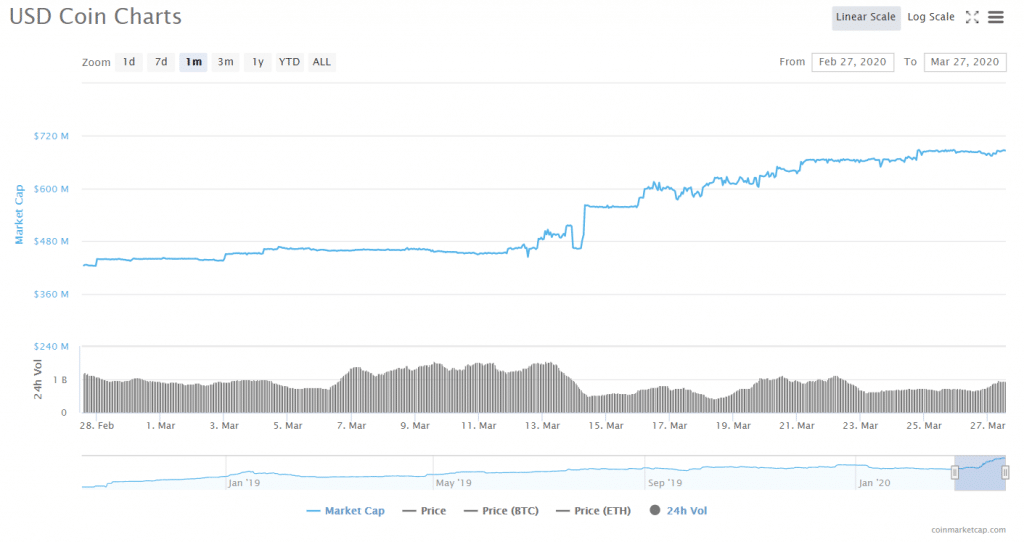This screenshot has width=1024, height=542.
Task: Select the 1m zoom range
Action: (193, 62)
